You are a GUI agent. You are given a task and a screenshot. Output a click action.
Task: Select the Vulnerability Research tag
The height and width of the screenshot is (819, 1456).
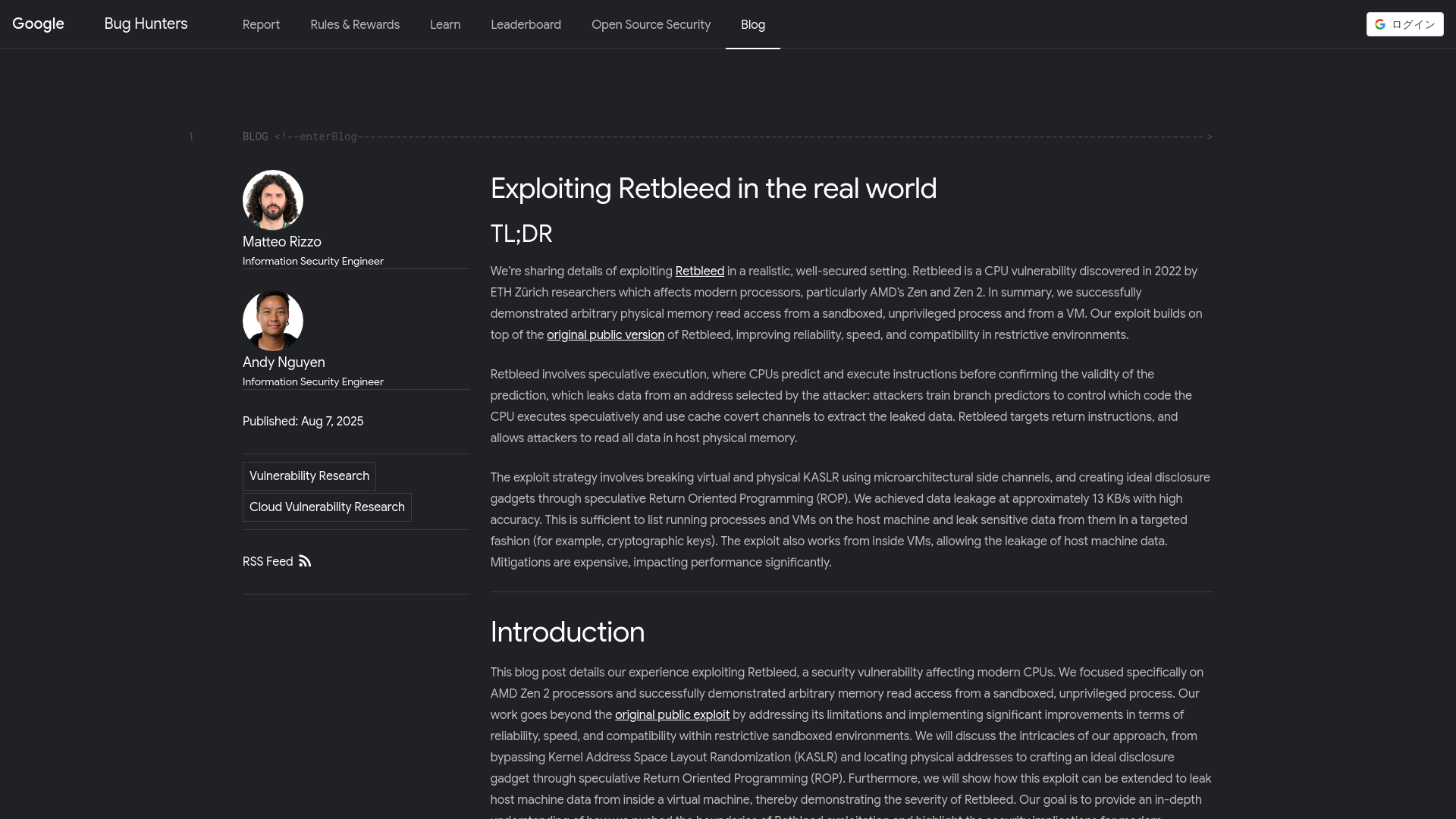pos(309,476)
